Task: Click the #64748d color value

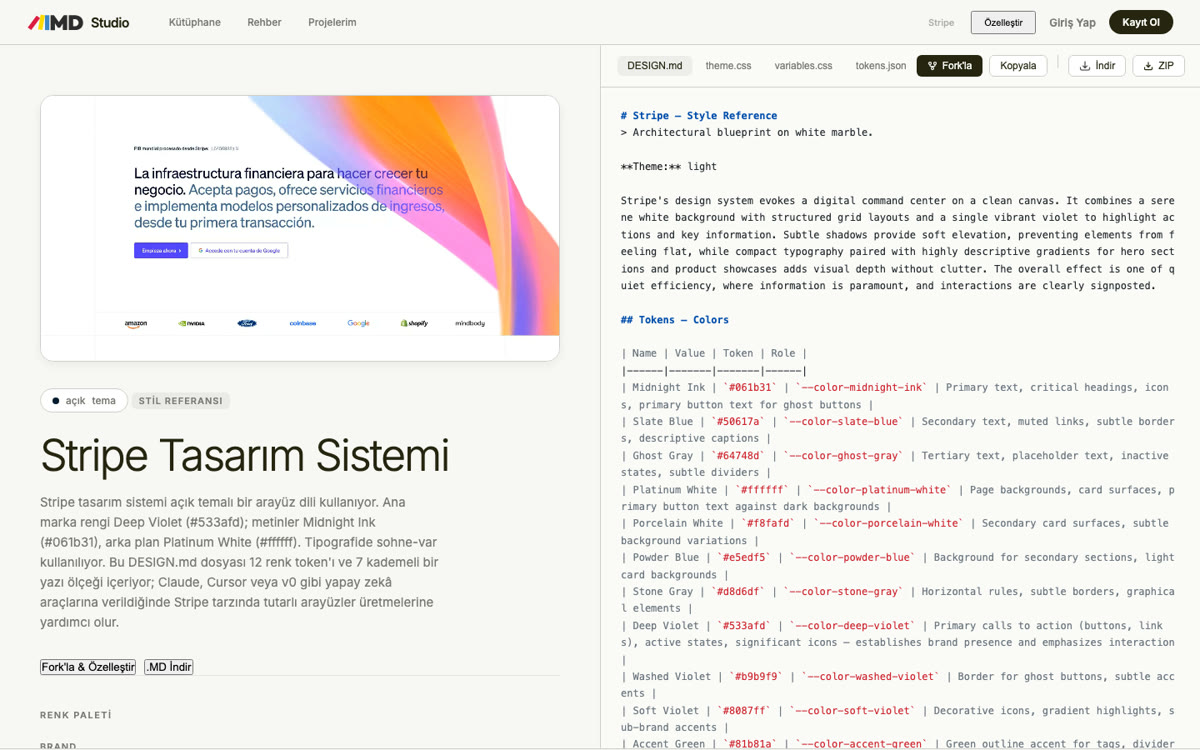Action: [x=737, y=456]
